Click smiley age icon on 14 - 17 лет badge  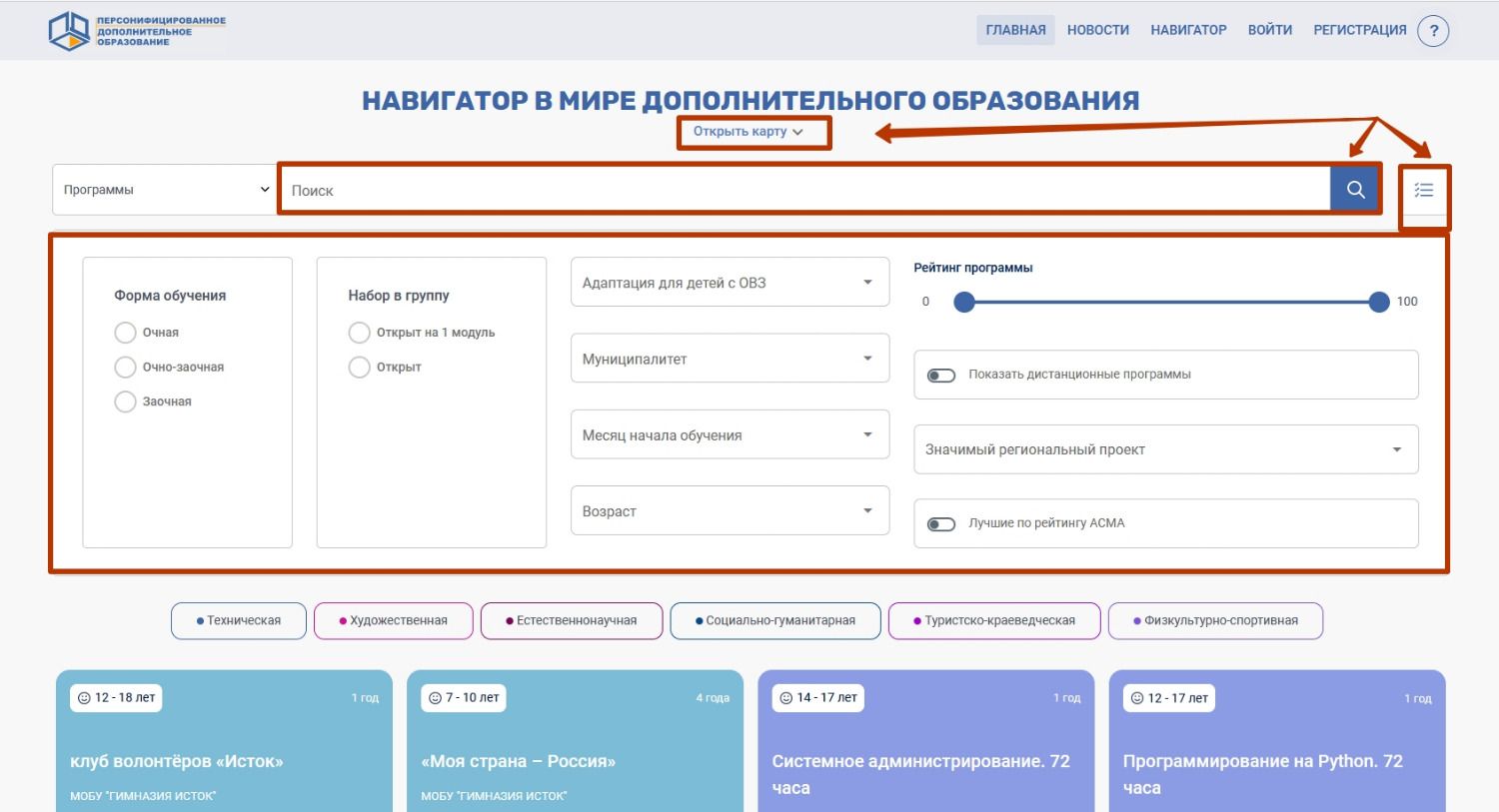pos(786,698)
